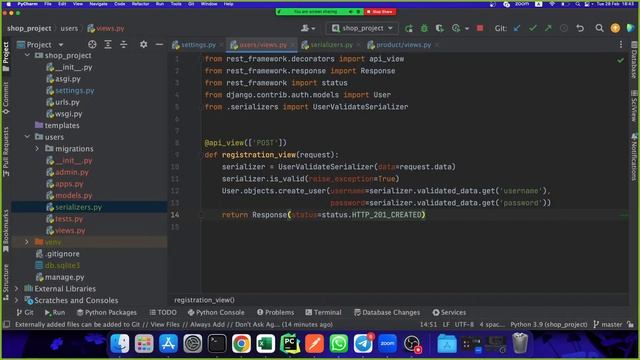Open the Problems tool tab
Image resolution: width=640 pixels, height=360 pixels.
pos(276,312)
